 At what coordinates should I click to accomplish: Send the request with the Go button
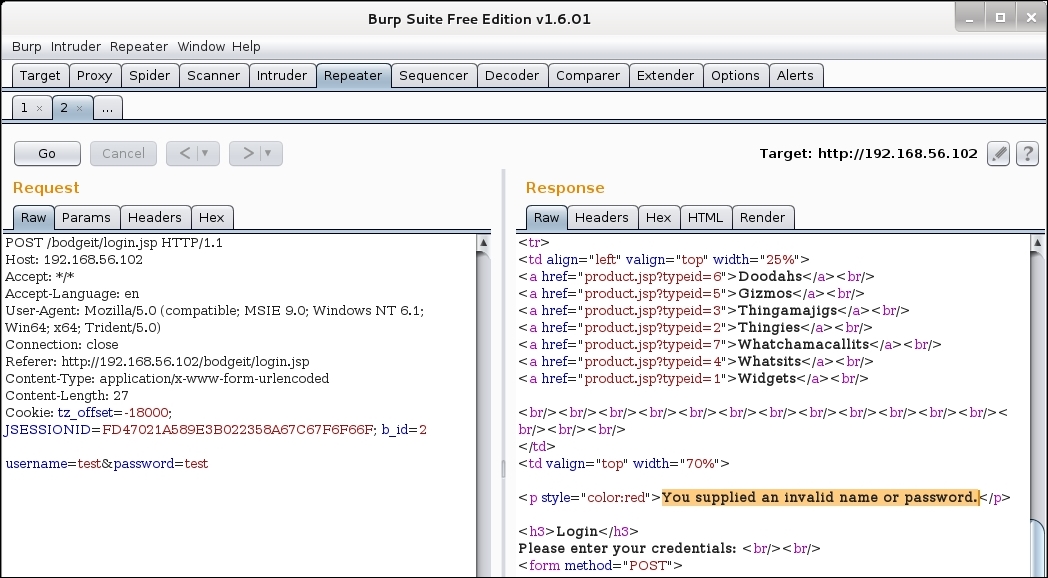tap(47, 154)
